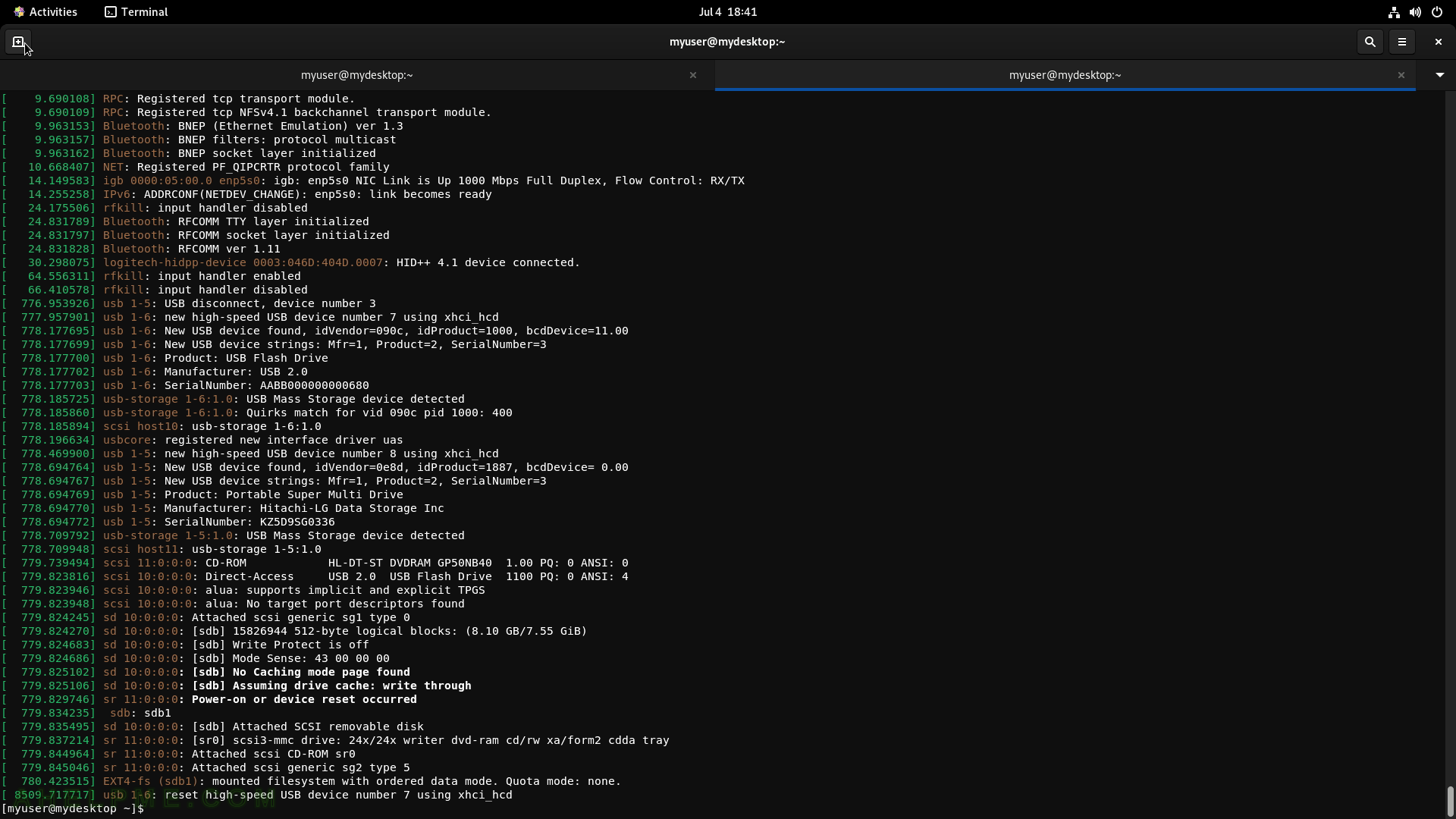Viewport: 1456px width, 819px height.
Task: Open a new terminal tab
Action: (x=19, y=42)
